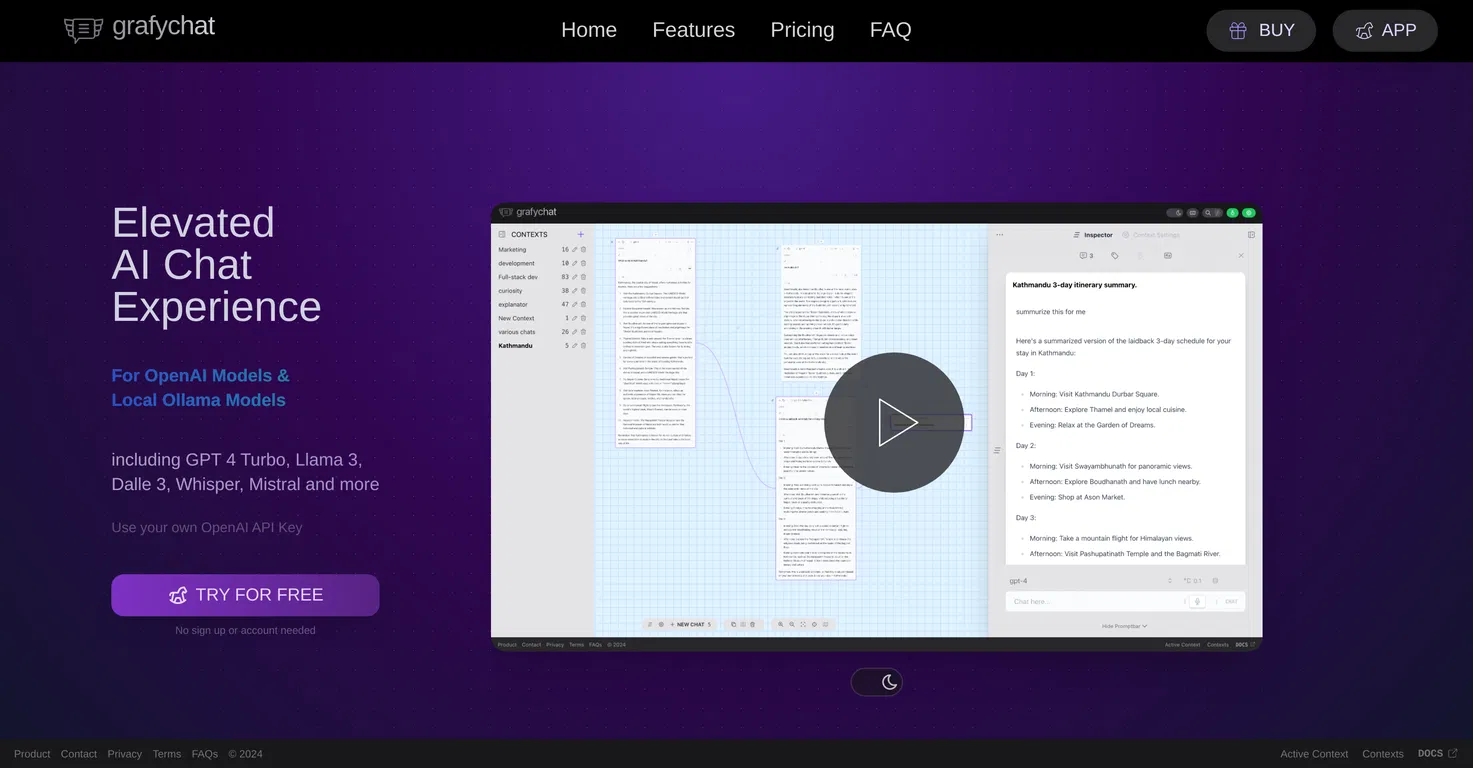
Task: Open the gpt-4 model dropdown in preview
Action: click(1091, 581)
